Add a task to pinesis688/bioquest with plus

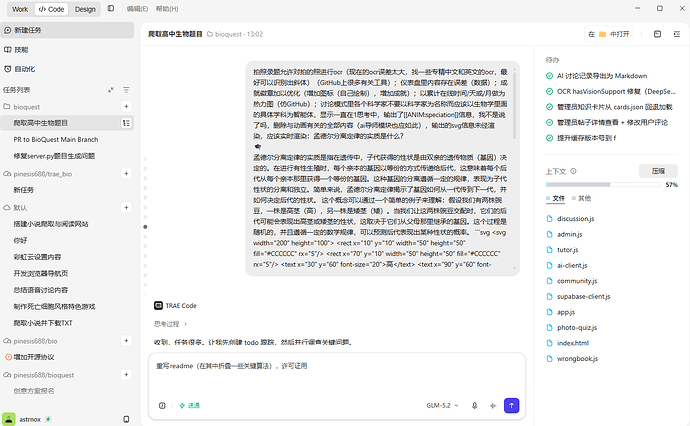(x=126, y=375)
